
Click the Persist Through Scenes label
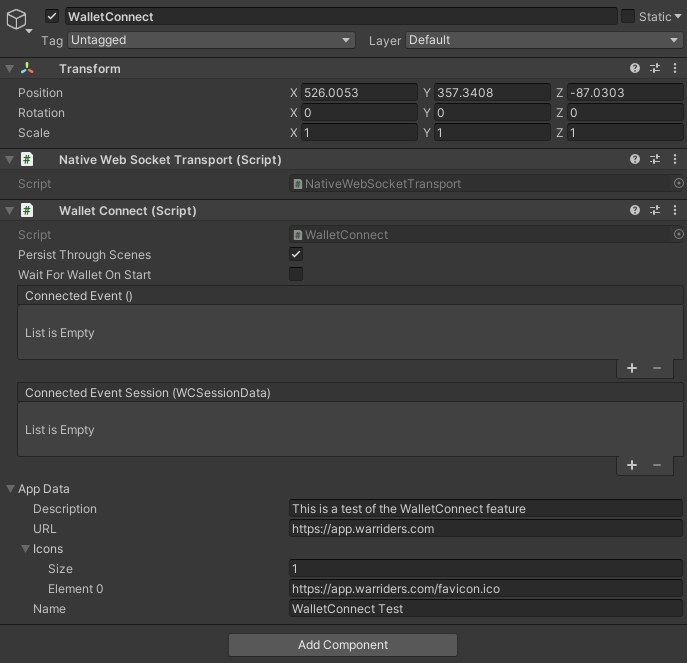(84, 255)
